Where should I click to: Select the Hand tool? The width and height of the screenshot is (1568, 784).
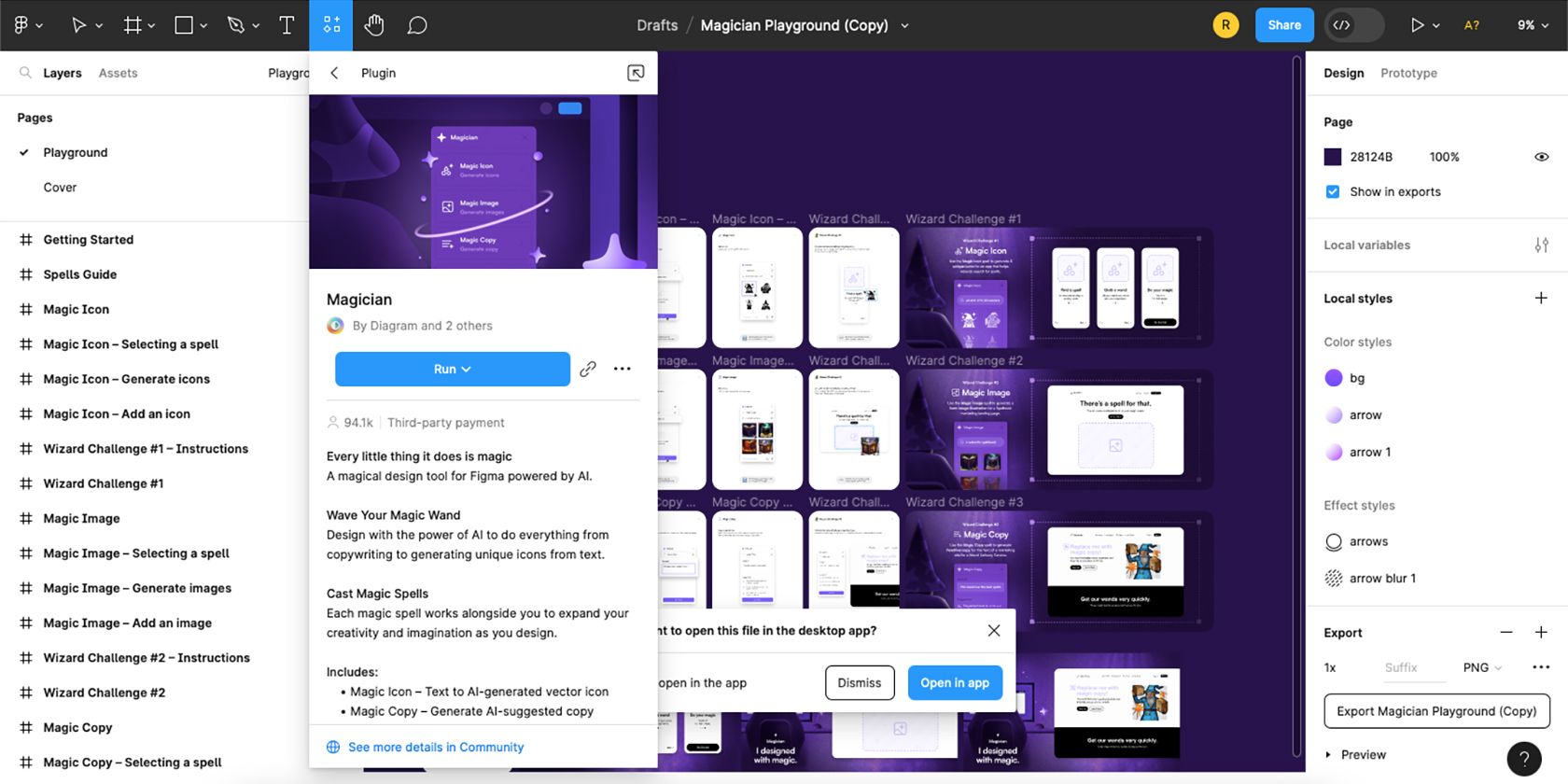click(374, 25)
